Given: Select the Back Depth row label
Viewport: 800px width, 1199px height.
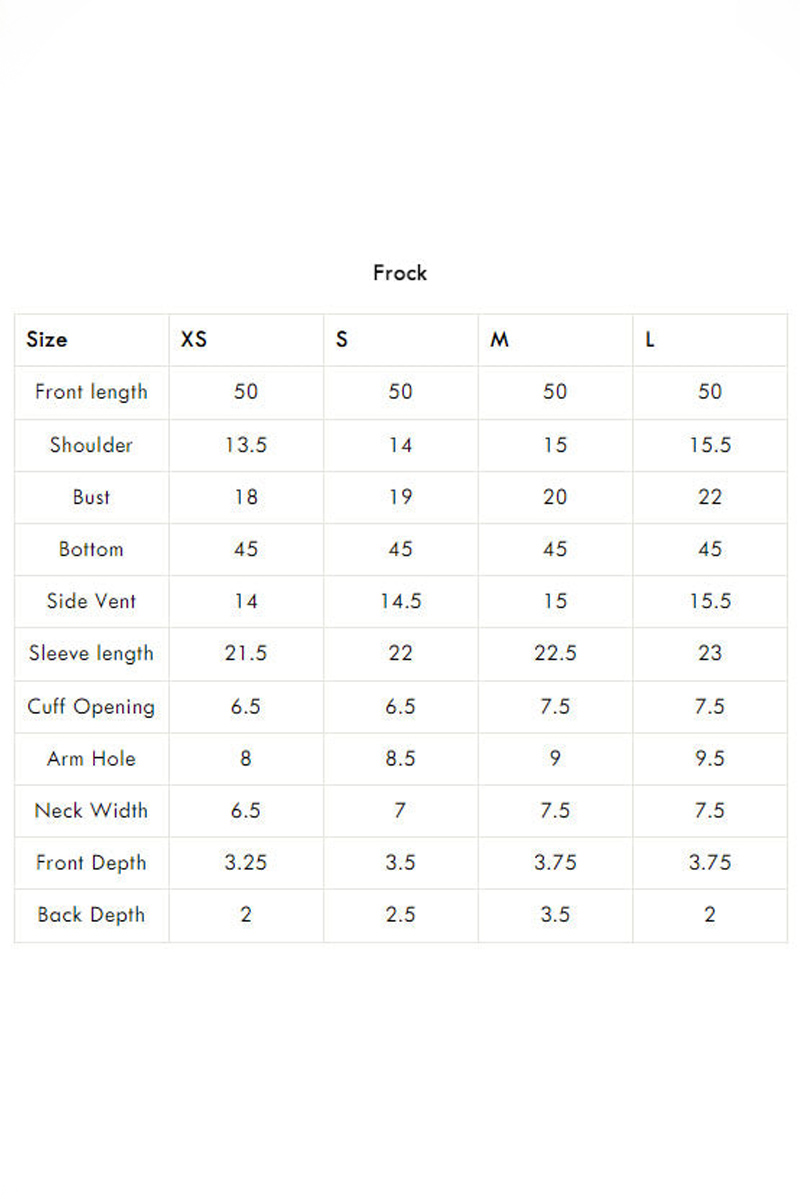Looking at the screenshot, I should [x=91, y=915].
